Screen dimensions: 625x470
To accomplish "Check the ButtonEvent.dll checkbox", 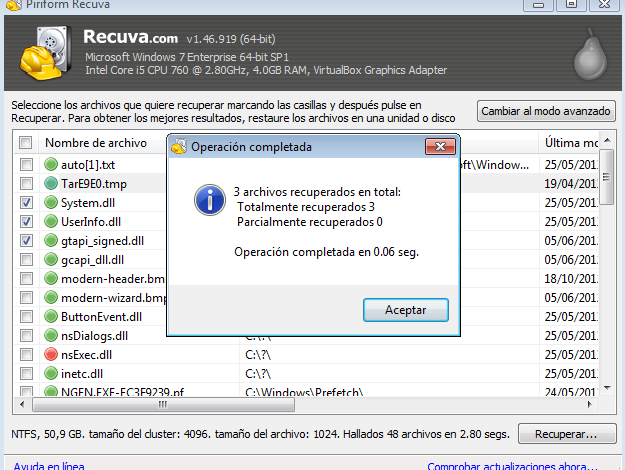I will point(26,317).
